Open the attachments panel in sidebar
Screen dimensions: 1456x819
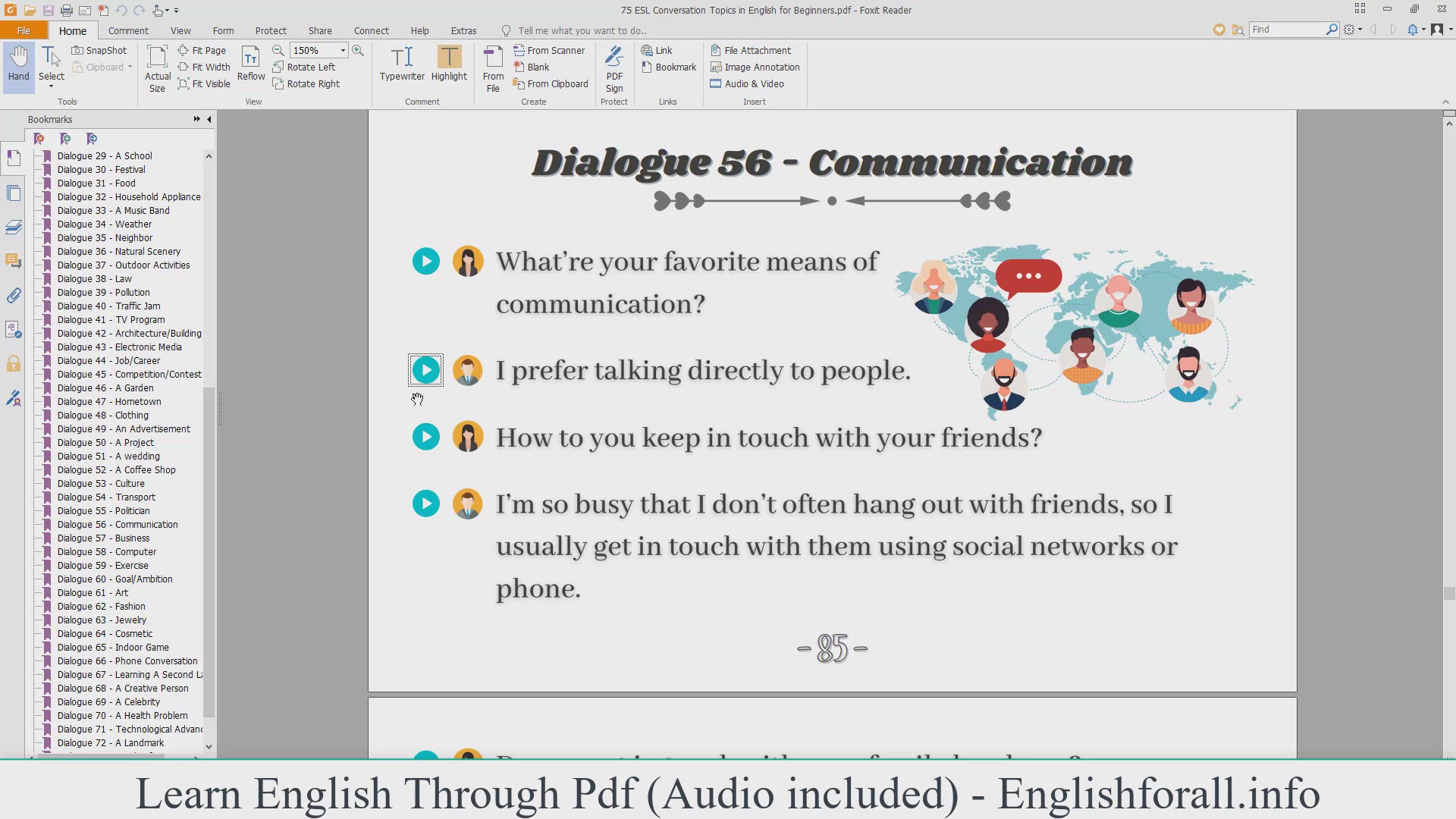tap(14, 295)
